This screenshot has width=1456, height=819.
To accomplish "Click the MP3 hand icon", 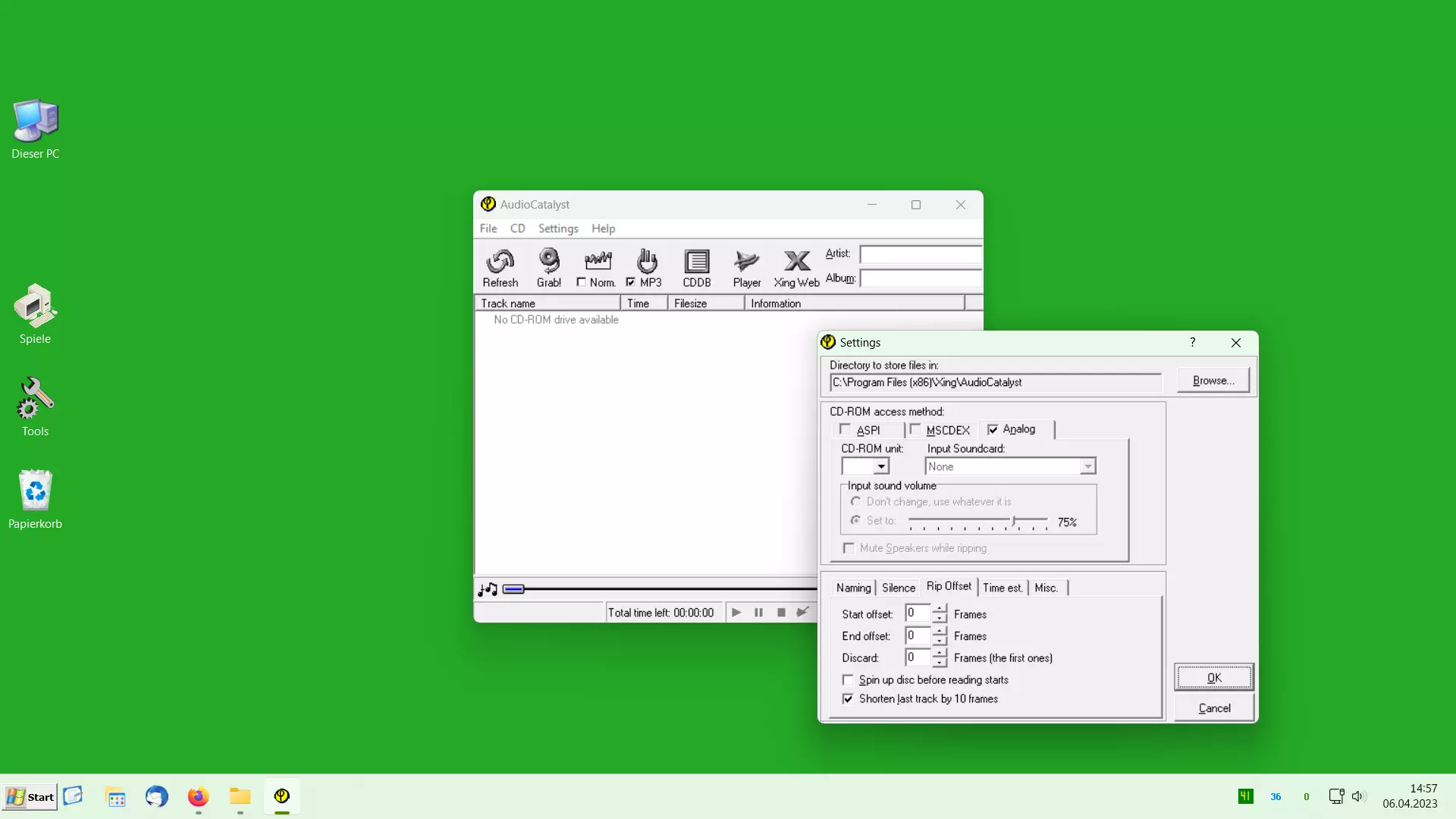I will [x=647, y=262].
